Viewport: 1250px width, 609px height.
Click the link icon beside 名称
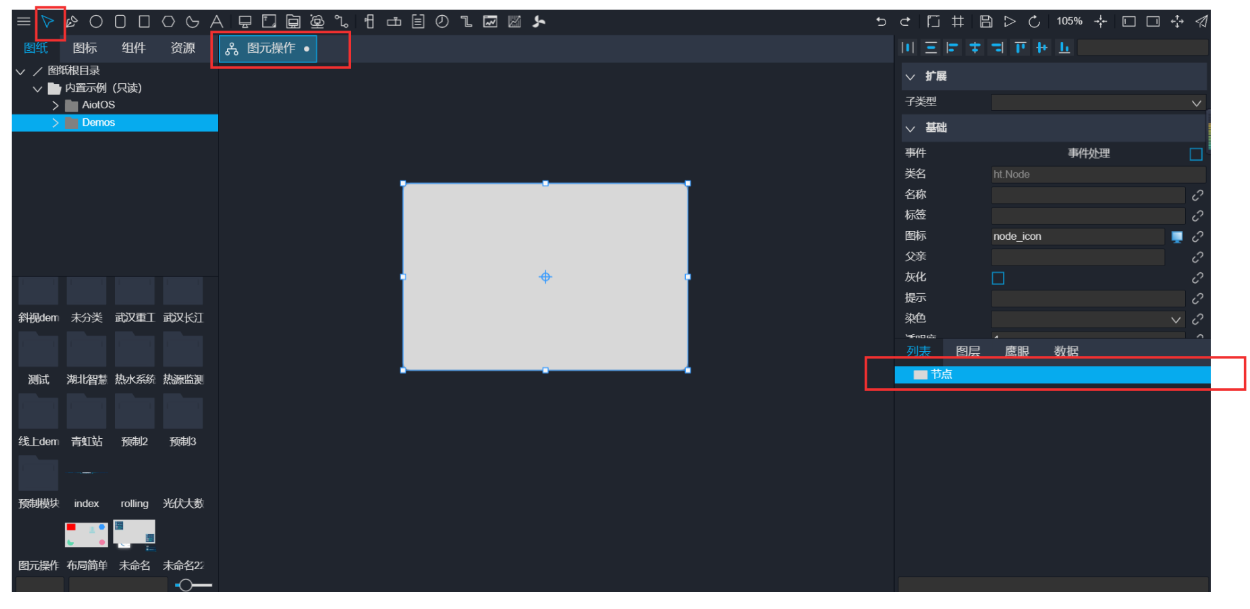coord(1197,195)
